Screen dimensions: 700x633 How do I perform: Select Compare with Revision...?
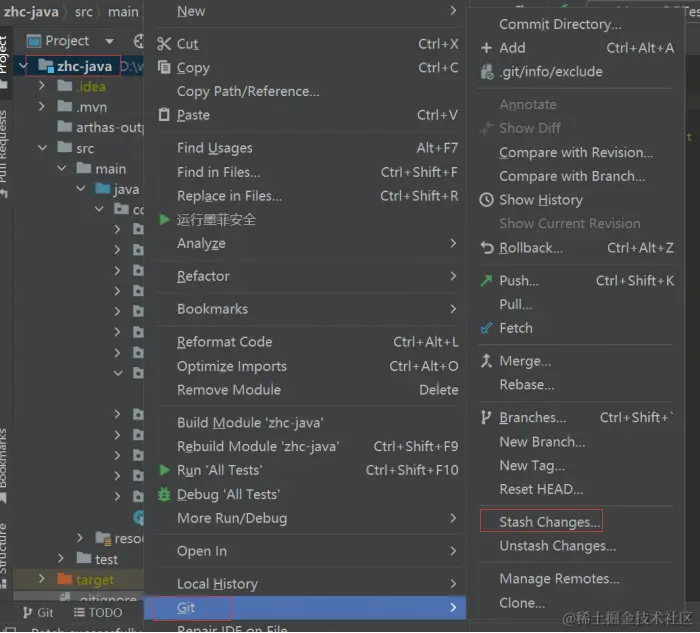click(x=576, y=152)
